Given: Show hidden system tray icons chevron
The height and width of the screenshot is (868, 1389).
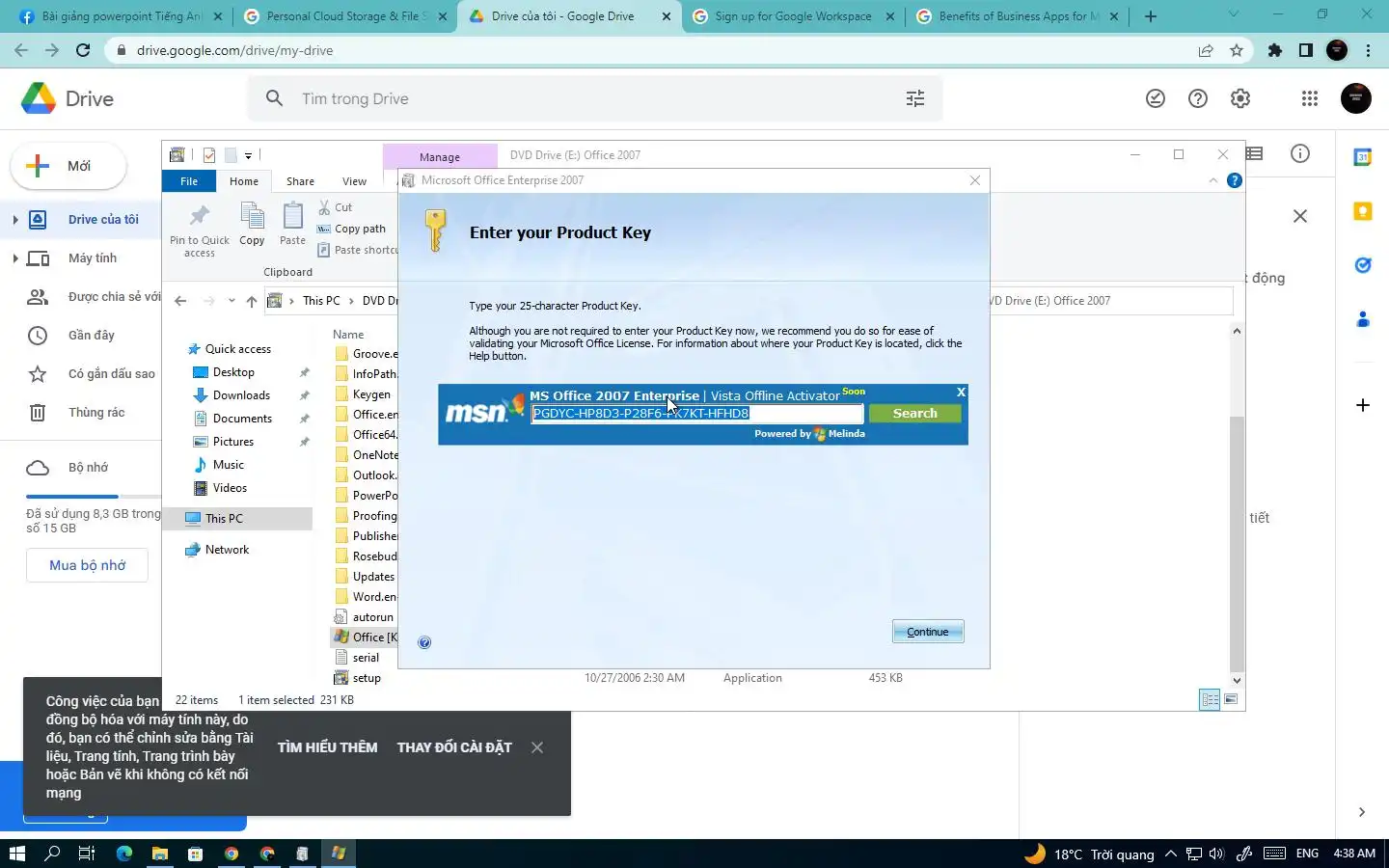Looking at the screenshot, I should pyautogui.click(x=1170, y=854).
